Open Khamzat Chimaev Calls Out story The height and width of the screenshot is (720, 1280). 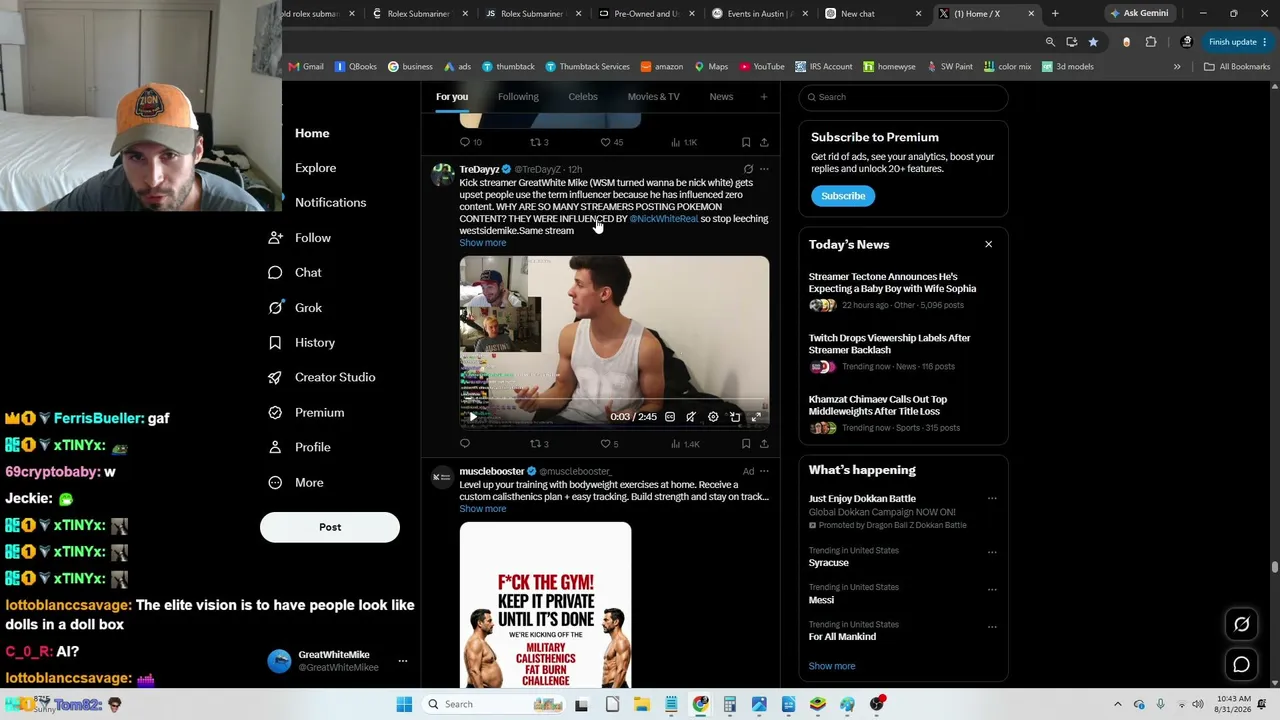878,405
